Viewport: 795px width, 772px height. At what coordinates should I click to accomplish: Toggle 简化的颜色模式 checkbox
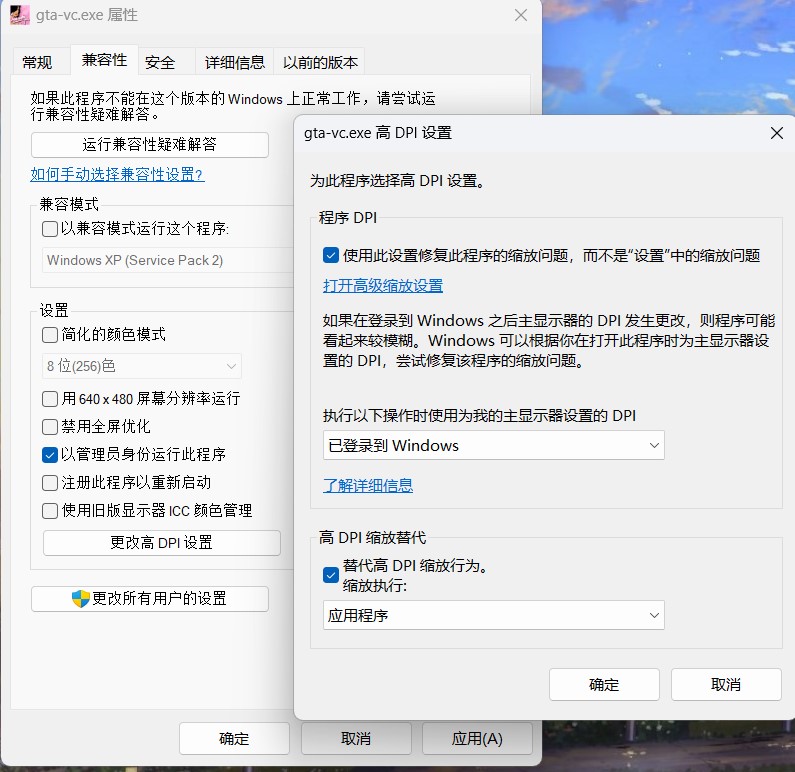(x=50, y=335)
